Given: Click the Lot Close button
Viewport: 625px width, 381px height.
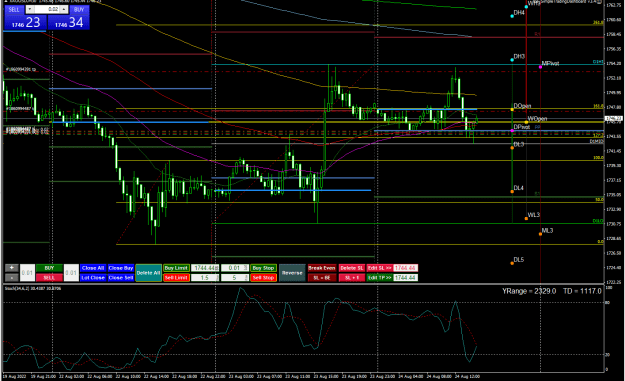Looking at the screenshot, I should [x=93, y=277].
